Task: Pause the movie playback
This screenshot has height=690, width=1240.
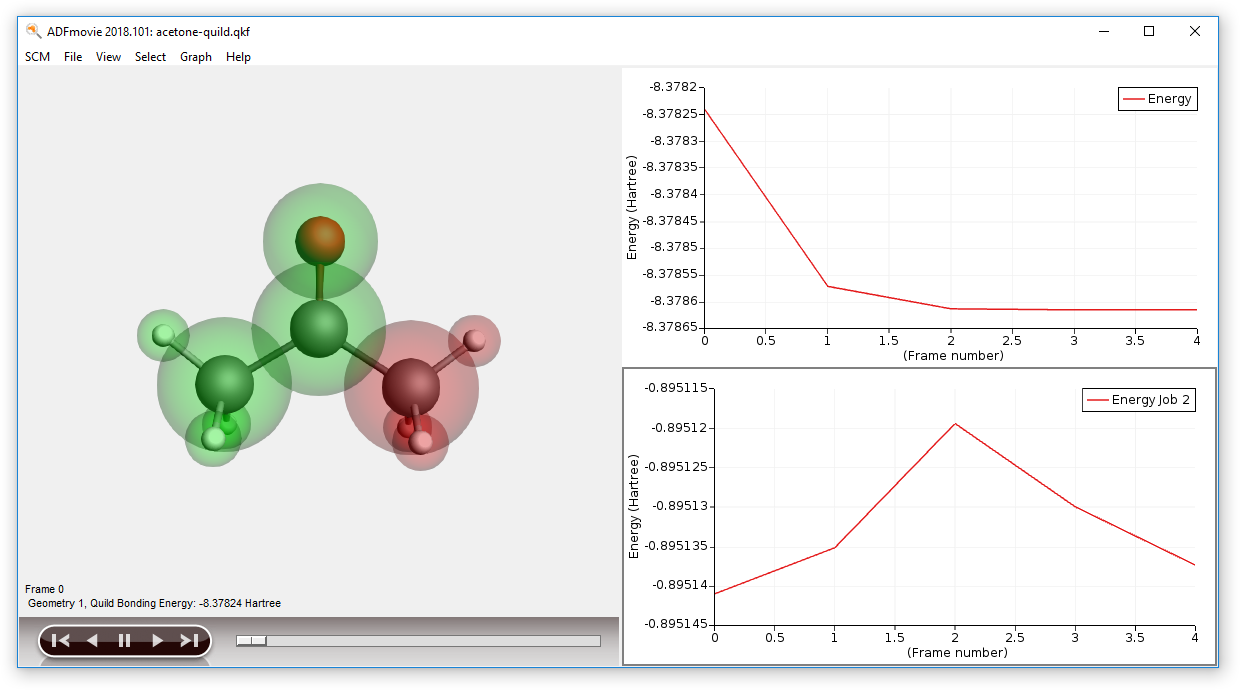Action: [x=124, y=641]
